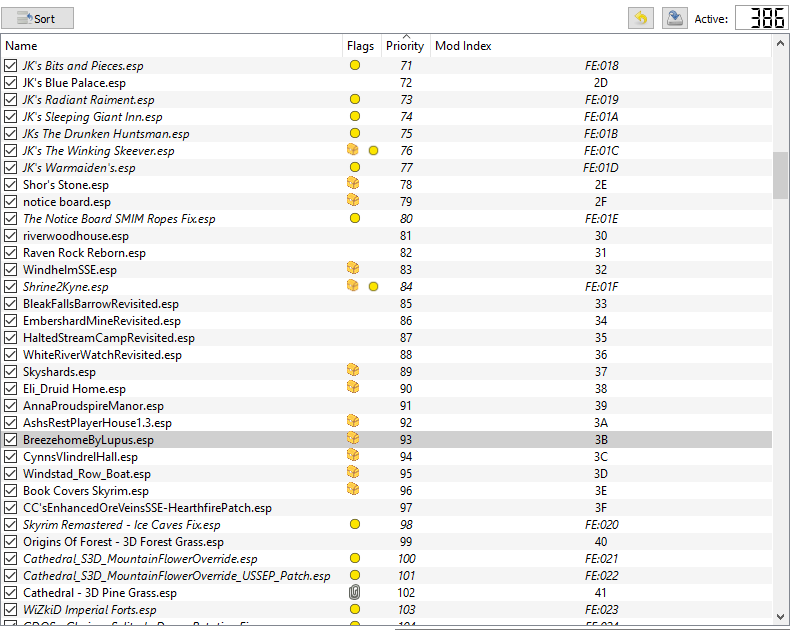The image size is (790, 630).
Task: Click the scrollbar down arrow
Action: click(780, 616)
